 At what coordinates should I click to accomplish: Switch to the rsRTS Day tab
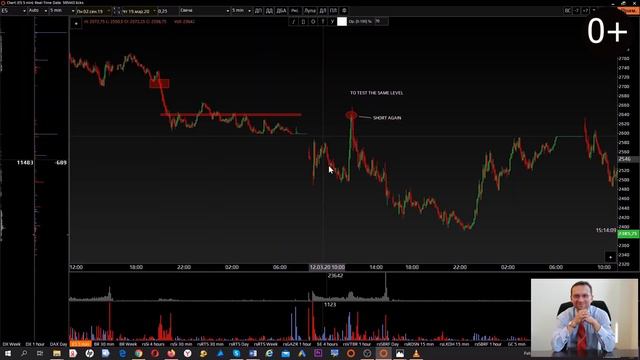238,344
